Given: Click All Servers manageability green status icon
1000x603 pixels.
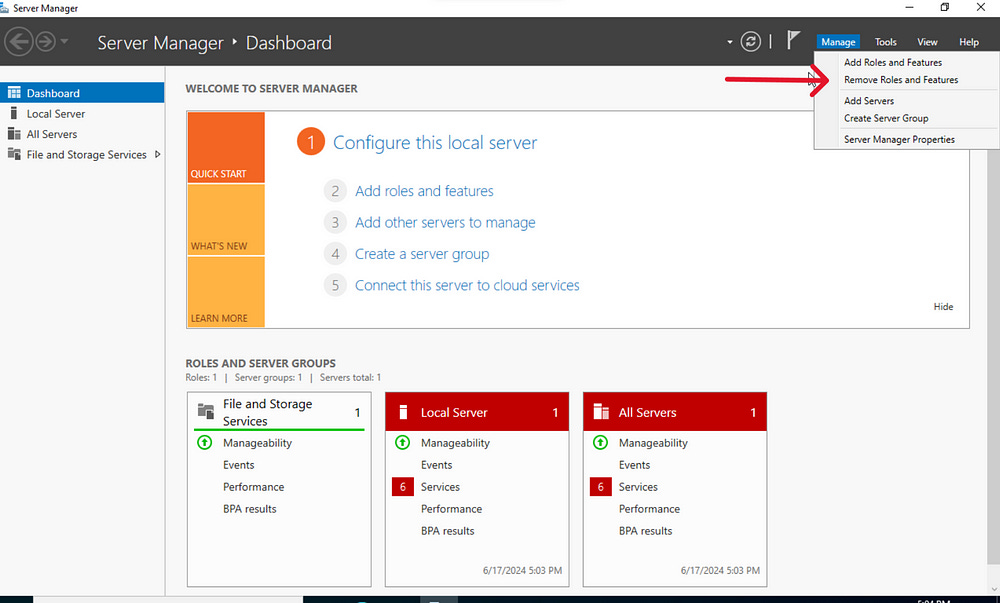Looking at the screenshot, I should (600, 442).
